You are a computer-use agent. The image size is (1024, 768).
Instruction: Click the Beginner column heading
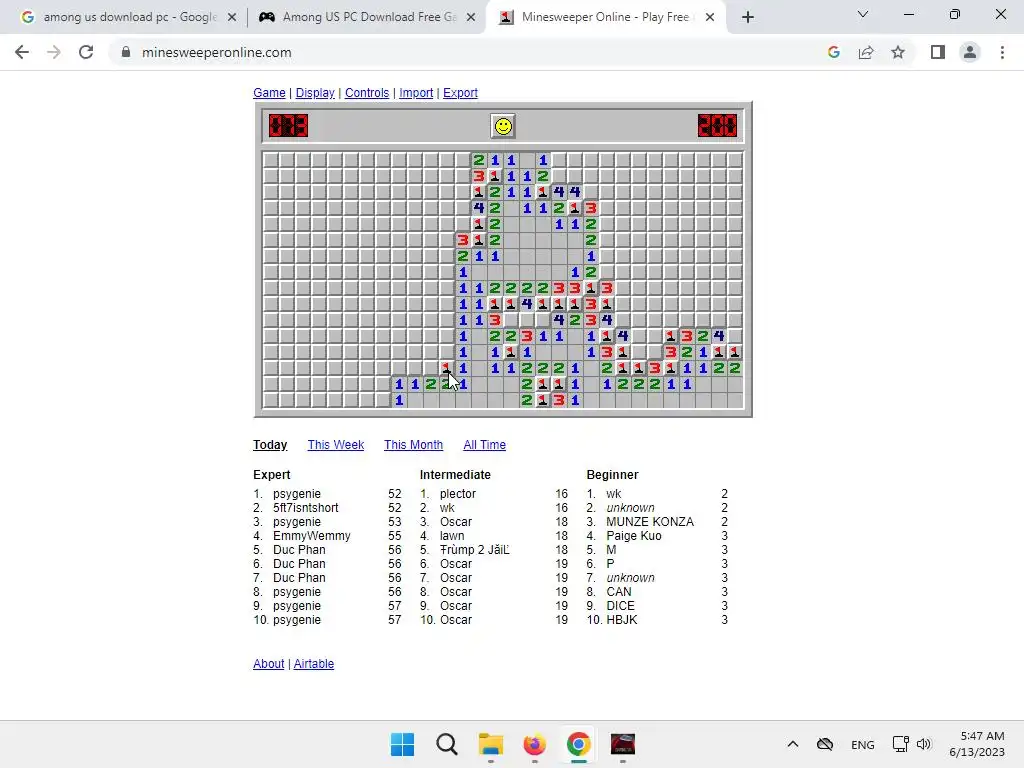pyautogui.click(x=613, y=475)
